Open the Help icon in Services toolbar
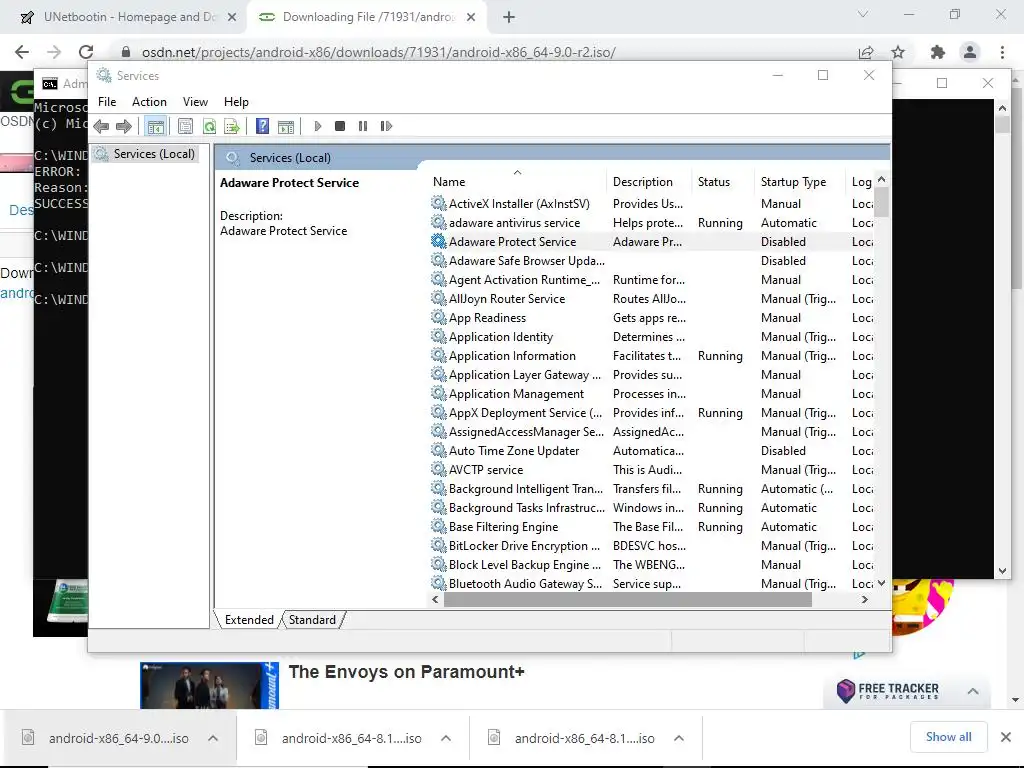 (x=263, y=126)
